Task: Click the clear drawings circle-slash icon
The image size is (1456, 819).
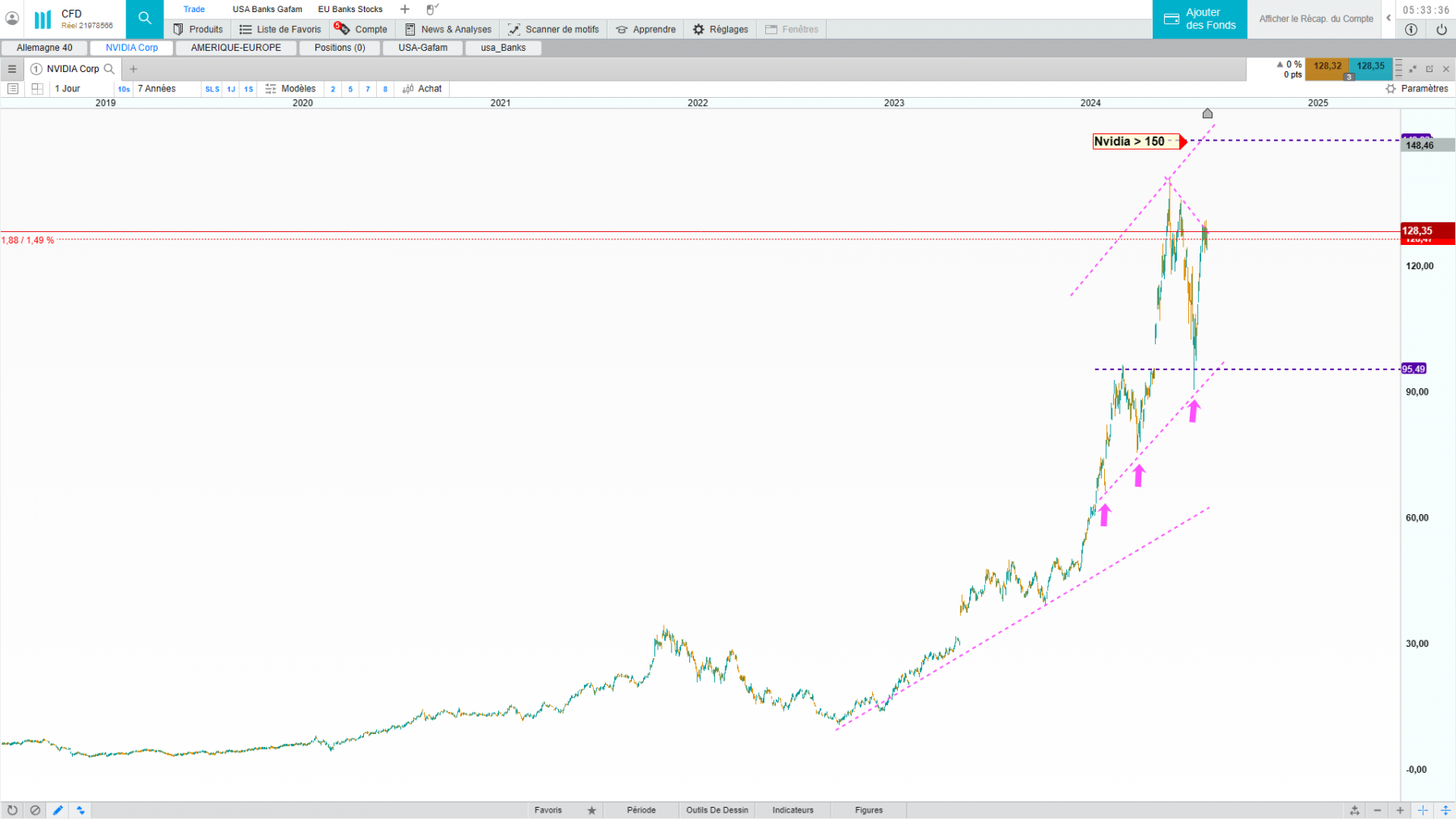Action: tap(35, 810)
